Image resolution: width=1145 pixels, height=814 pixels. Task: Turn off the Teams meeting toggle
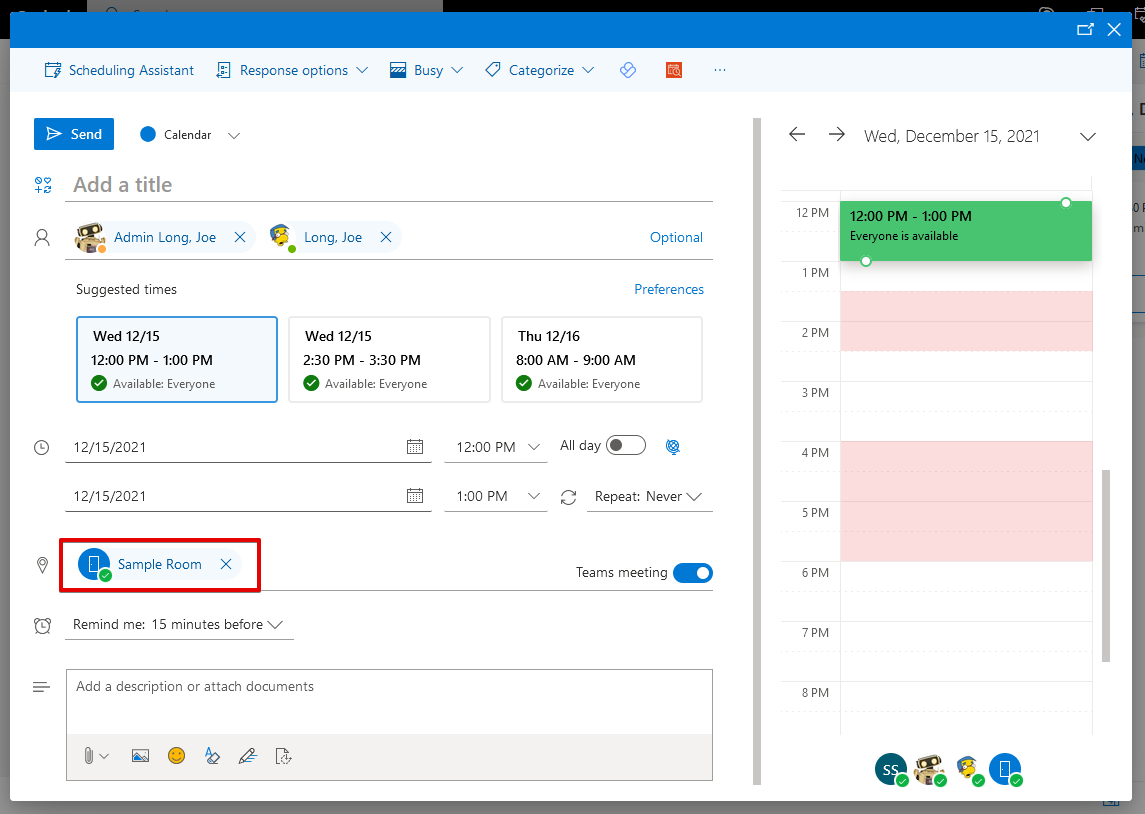[692, 573]
